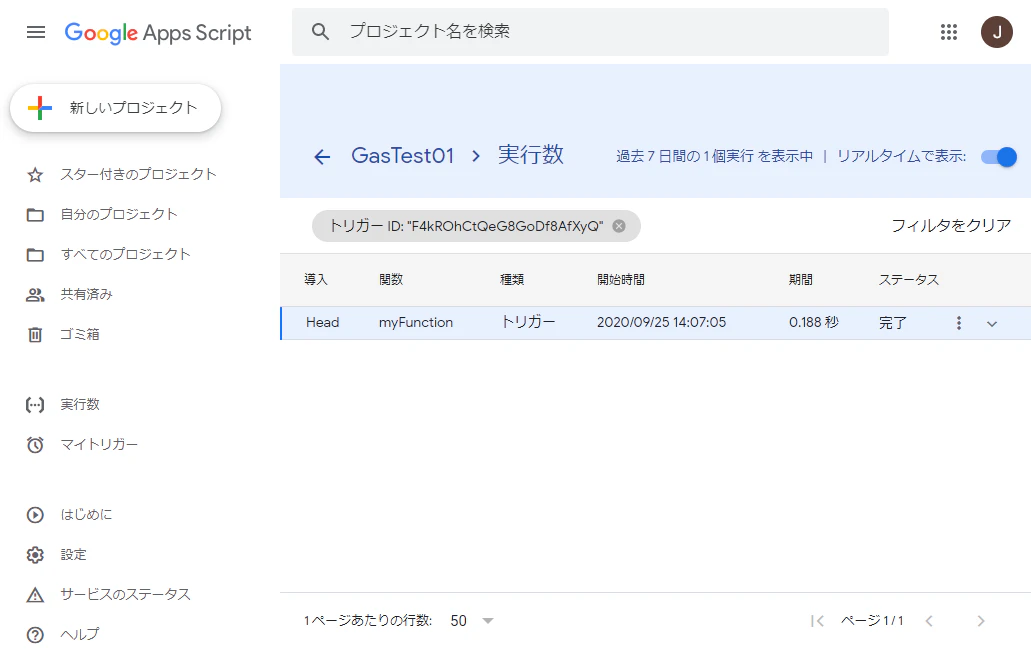Focus the プロジェクト名を検索 search field

pyautogui.click(x=590, y=32)
